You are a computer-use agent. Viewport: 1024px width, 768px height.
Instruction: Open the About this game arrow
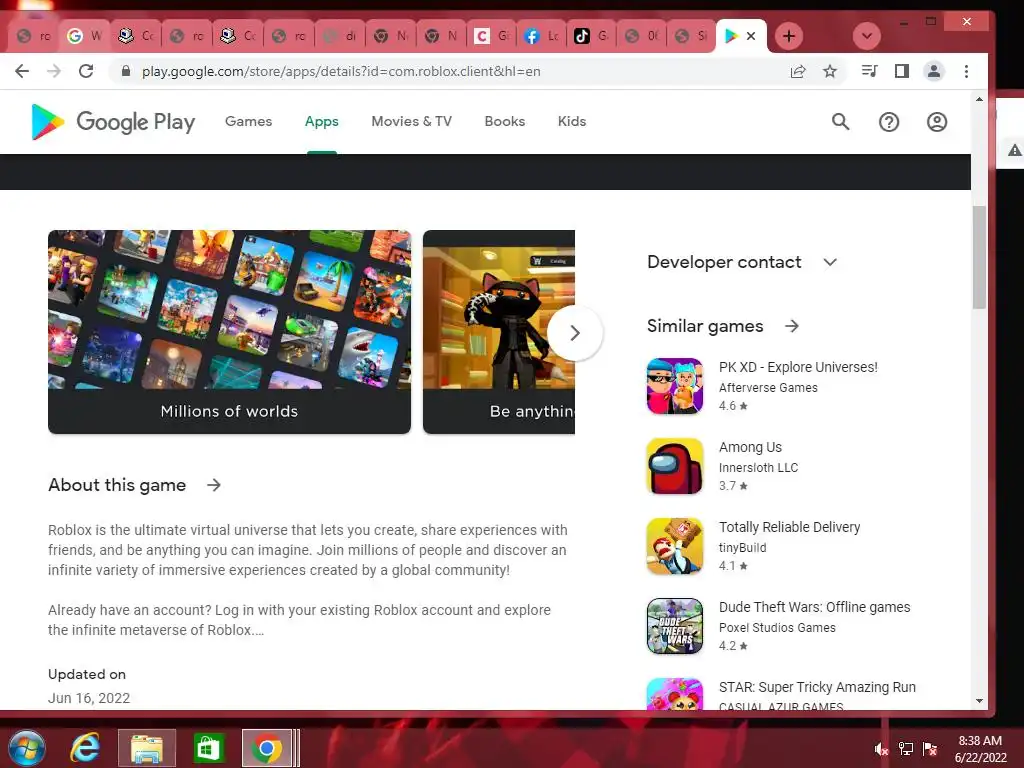(x=214, y=485)
